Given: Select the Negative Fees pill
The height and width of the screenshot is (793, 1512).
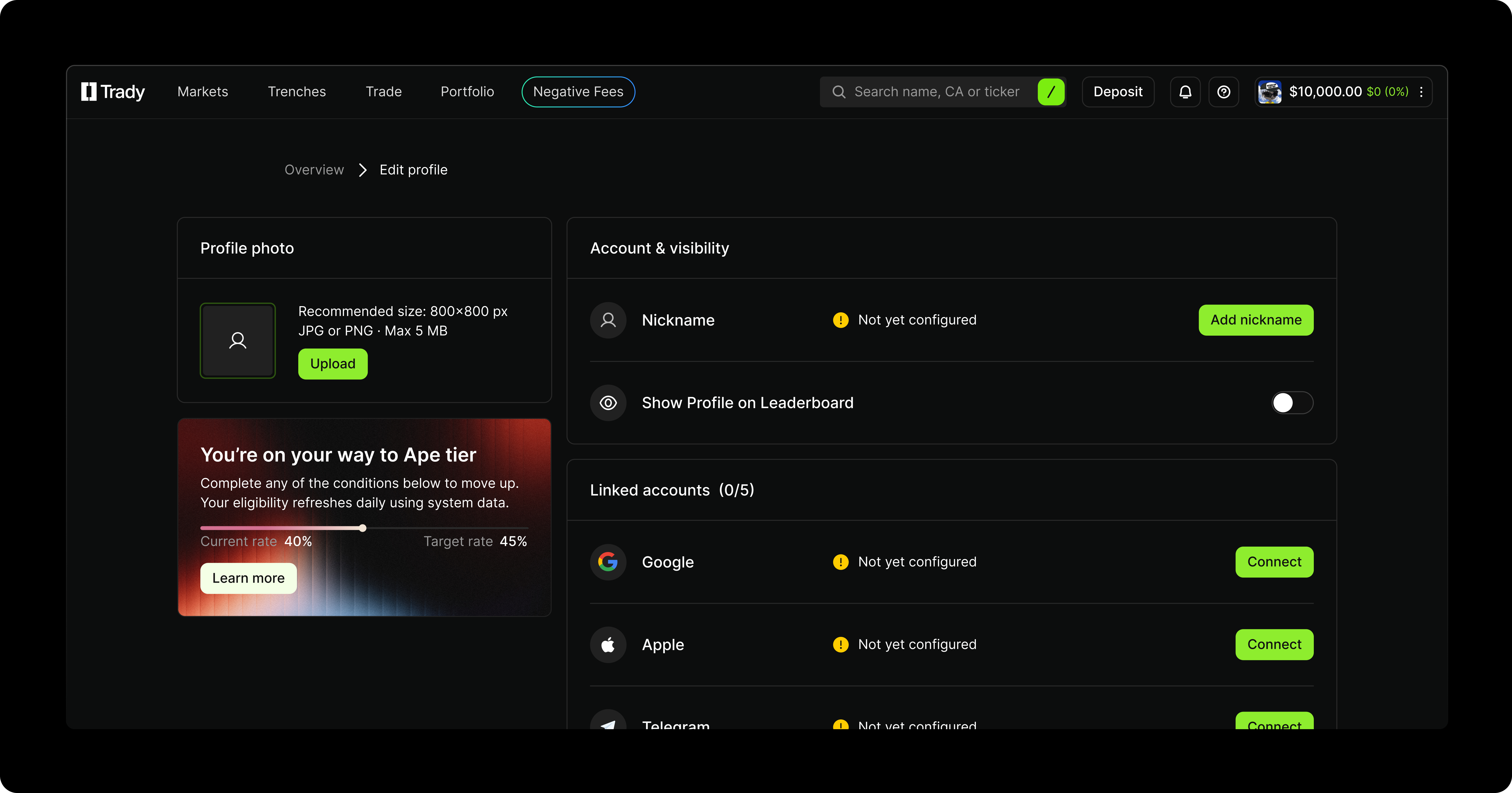Looking at the screenshot, I should (x=578, y=92).
